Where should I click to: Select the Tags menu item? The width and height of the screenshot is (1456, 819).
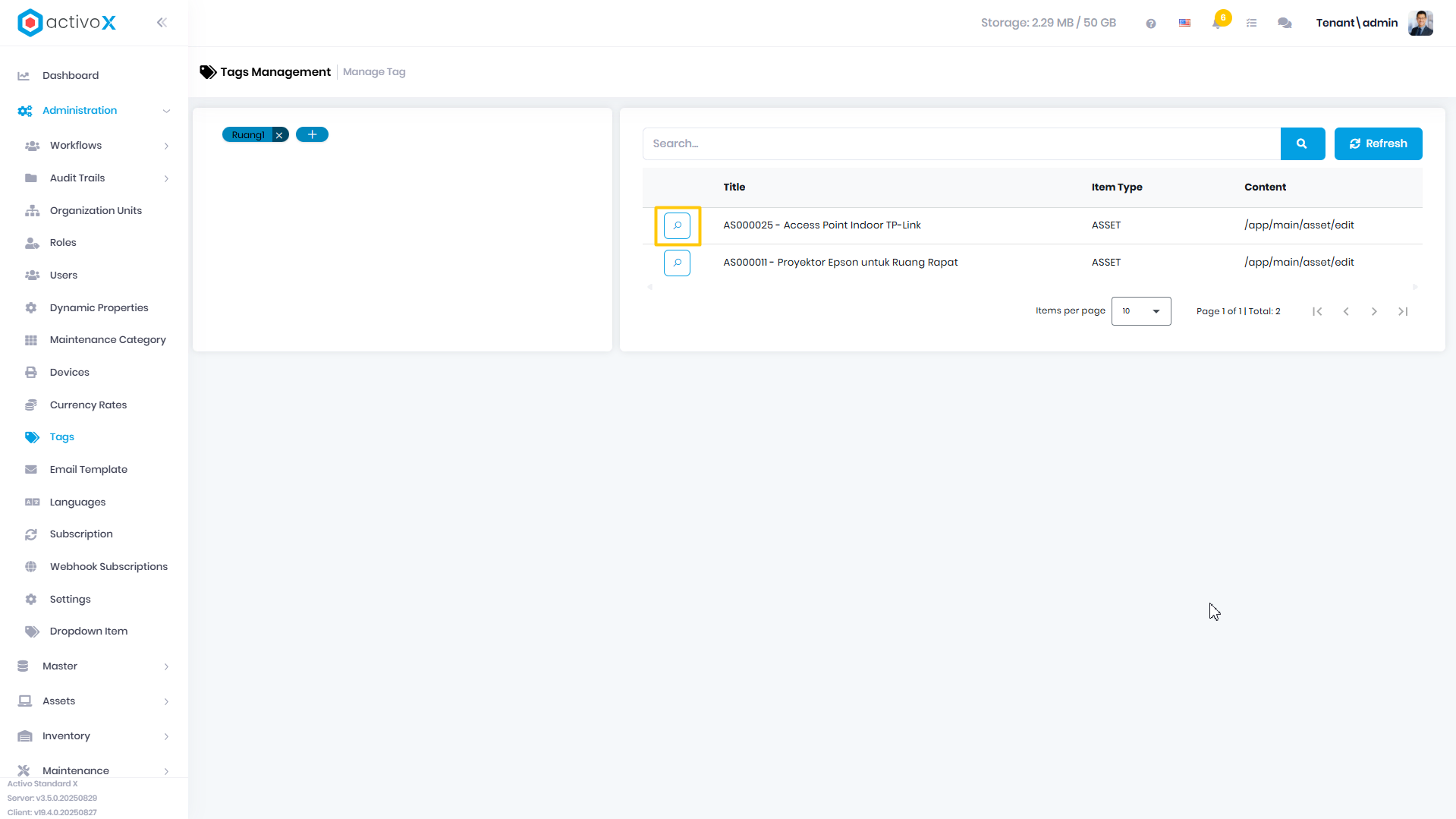[62, 437]
